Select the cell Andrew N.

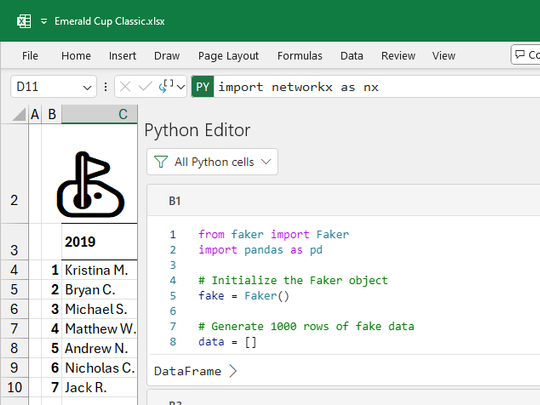coord(100,348)
